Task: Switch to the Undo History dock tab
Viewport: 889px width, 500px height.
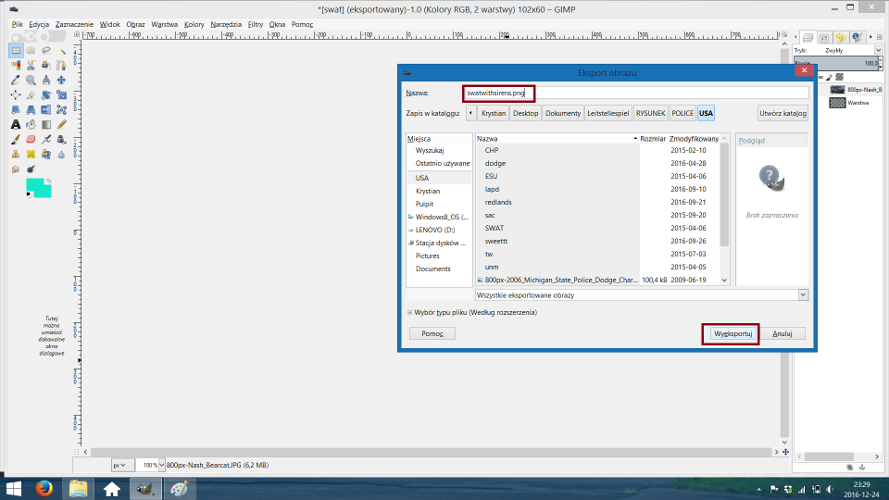Action: pos(840,37)
